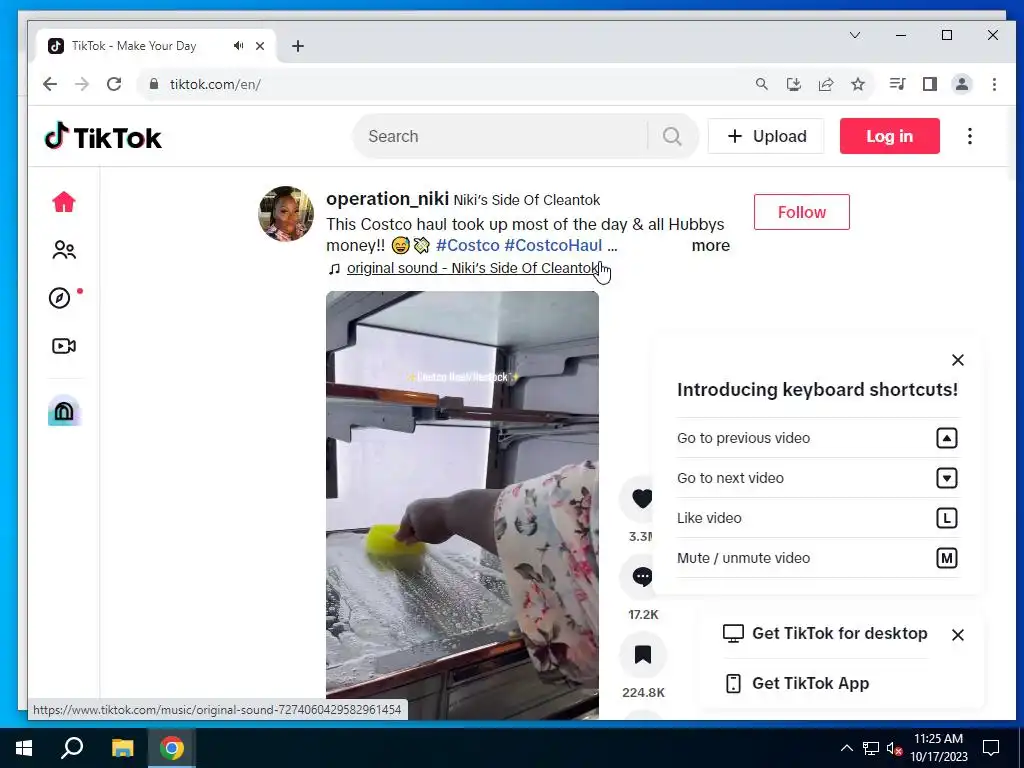The height and width of the screenshot is (768, 1024).
Task: Open the #Costco hashtag
Action: 467,246
